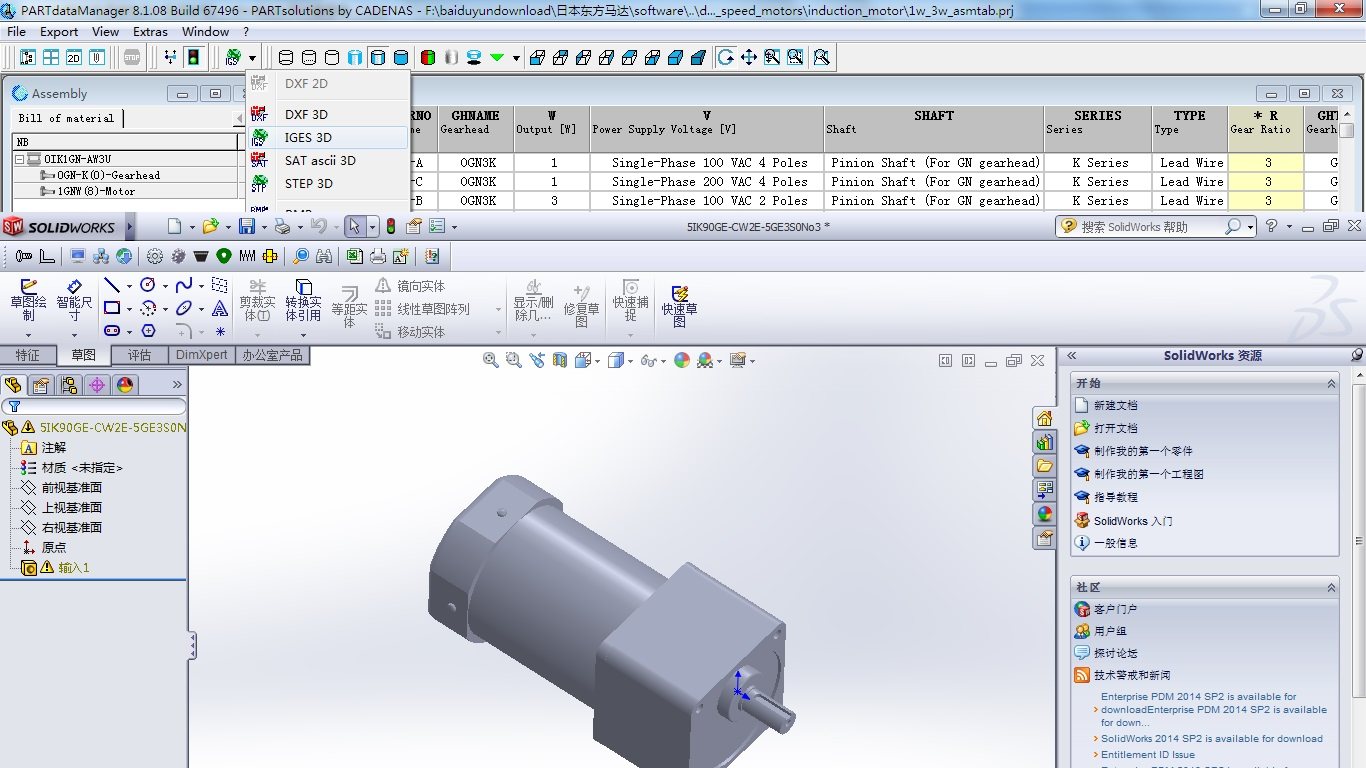Open the Extras menu in PARTdataManager
1366x768 pixels.
[150, 32]
